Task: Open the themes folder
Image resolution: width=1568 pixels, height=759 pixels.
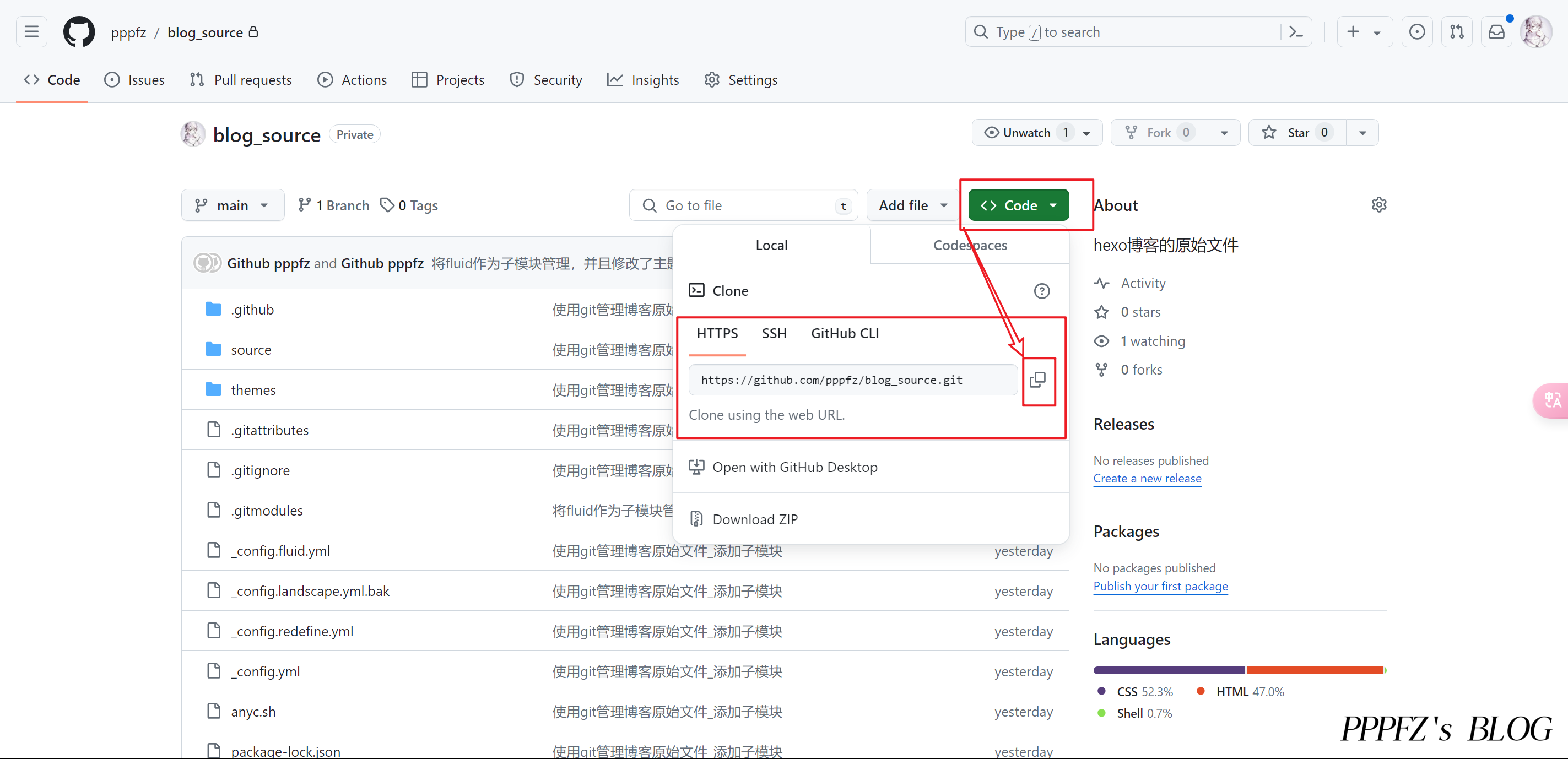Action: point(253,389)
